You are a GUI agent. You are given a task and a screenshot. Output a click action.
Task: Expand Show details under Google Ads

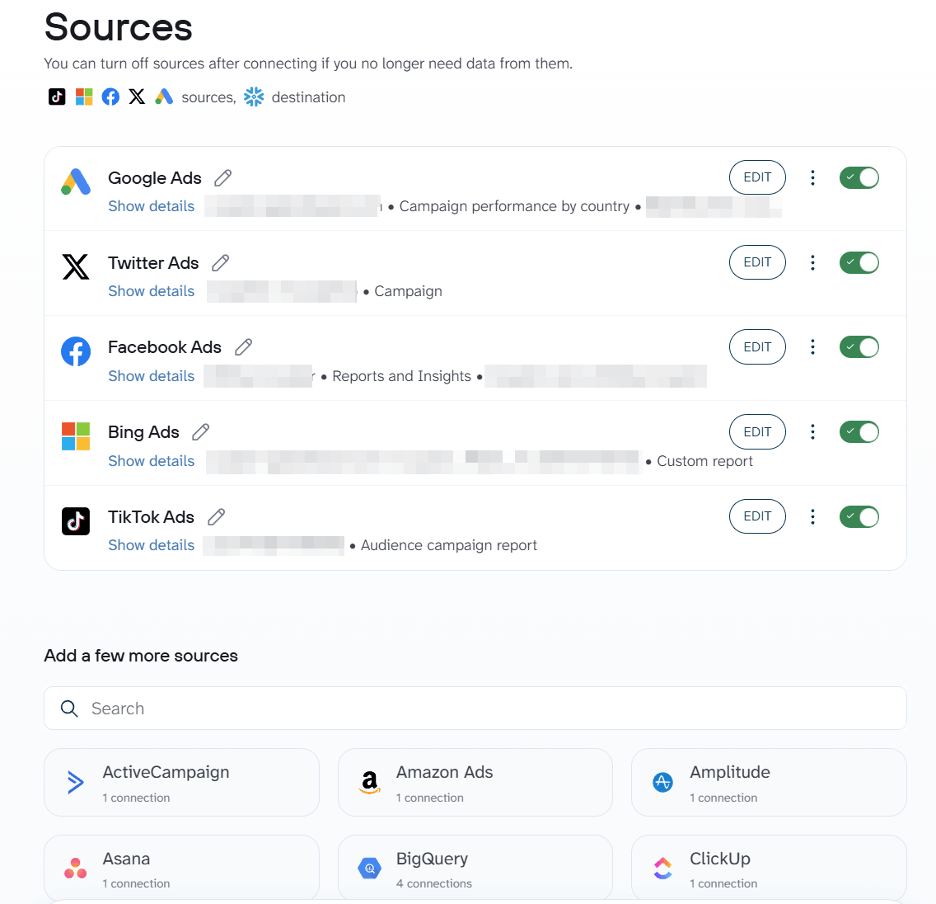click(x=151, y=206)
